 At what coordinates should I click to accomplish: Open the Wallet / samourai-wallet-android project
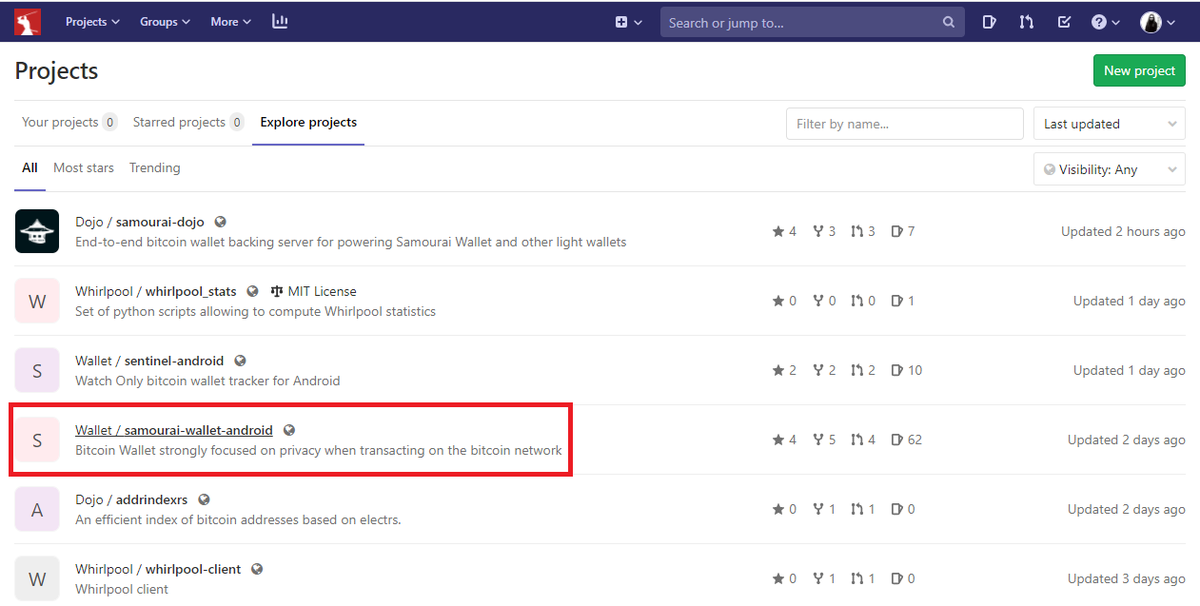pos(174,431)
